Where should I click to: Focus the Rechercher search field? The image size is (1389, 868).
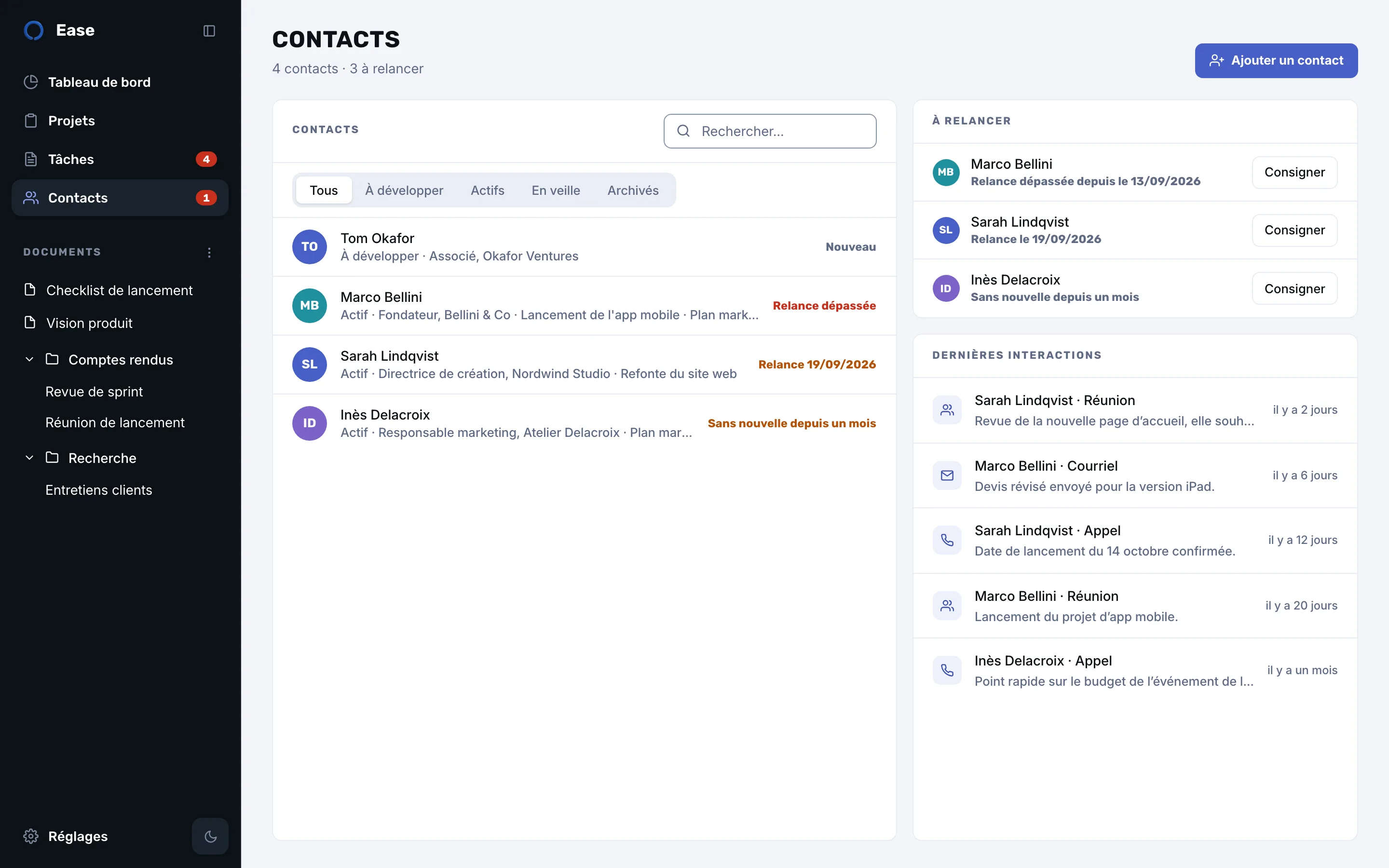[770, 131]
